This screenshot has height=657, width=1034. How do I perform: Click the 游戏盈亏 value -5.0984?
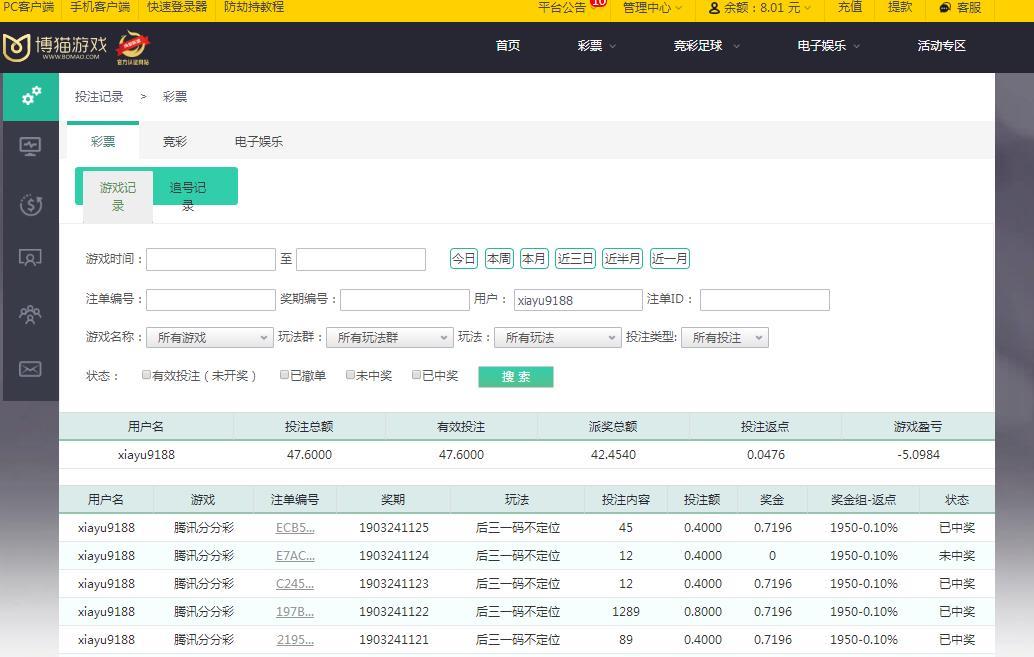point(918,454)
